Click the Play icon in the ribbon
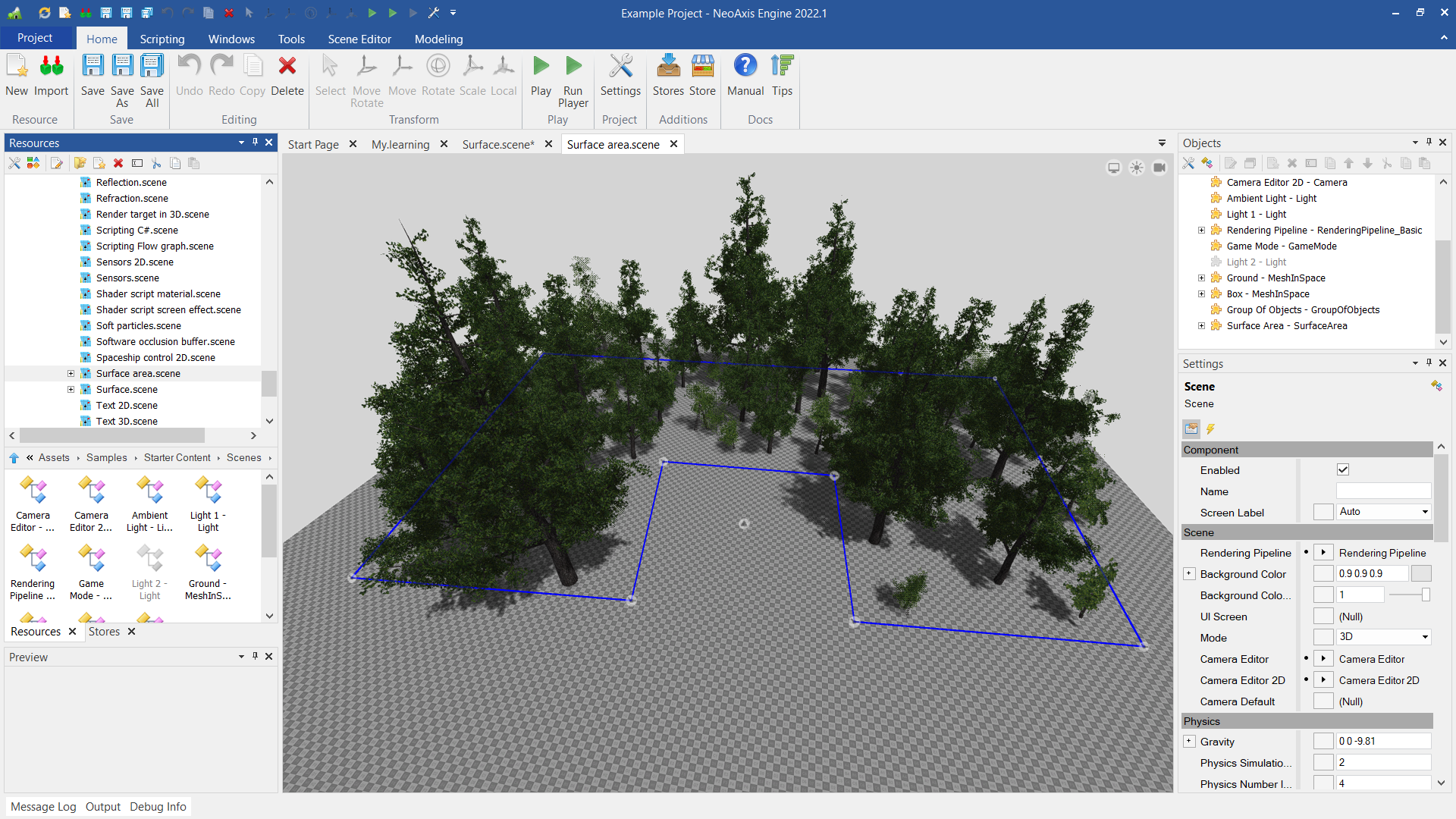 coord(541,67)
